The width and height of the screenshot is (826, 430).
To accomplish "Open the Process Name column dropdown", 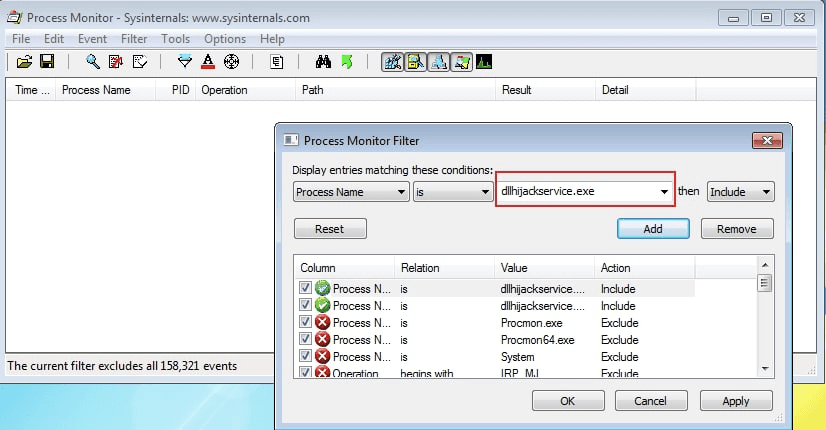I will (350, 191).
